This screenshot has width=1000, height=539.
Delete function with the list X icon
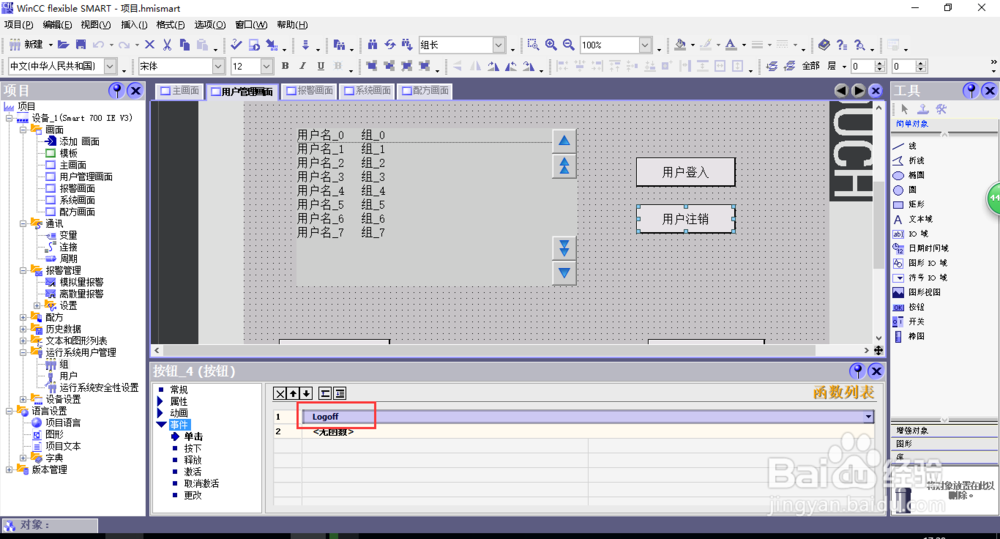pos(280,394)
